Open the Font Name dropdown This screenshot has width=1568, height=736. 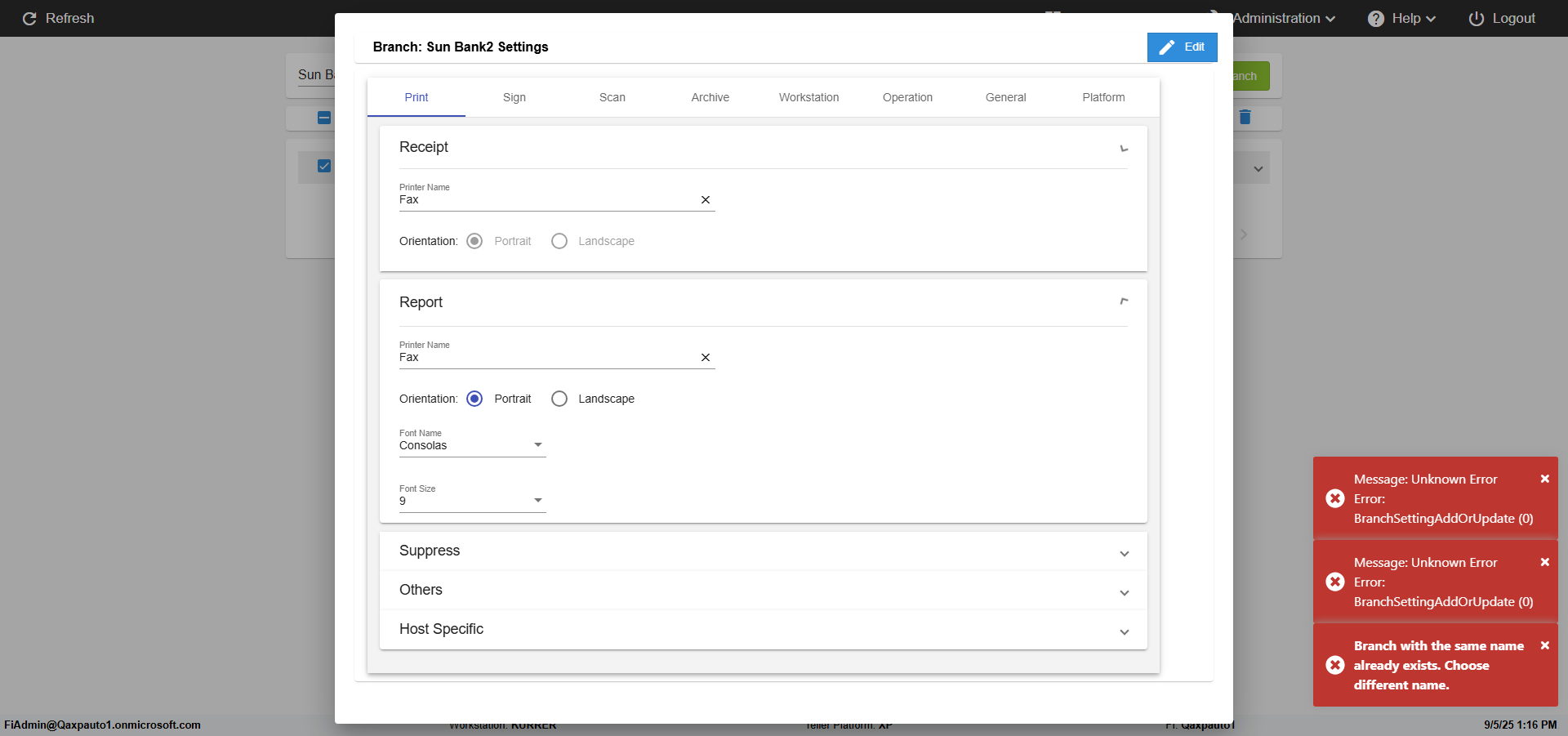coord(537,445)
